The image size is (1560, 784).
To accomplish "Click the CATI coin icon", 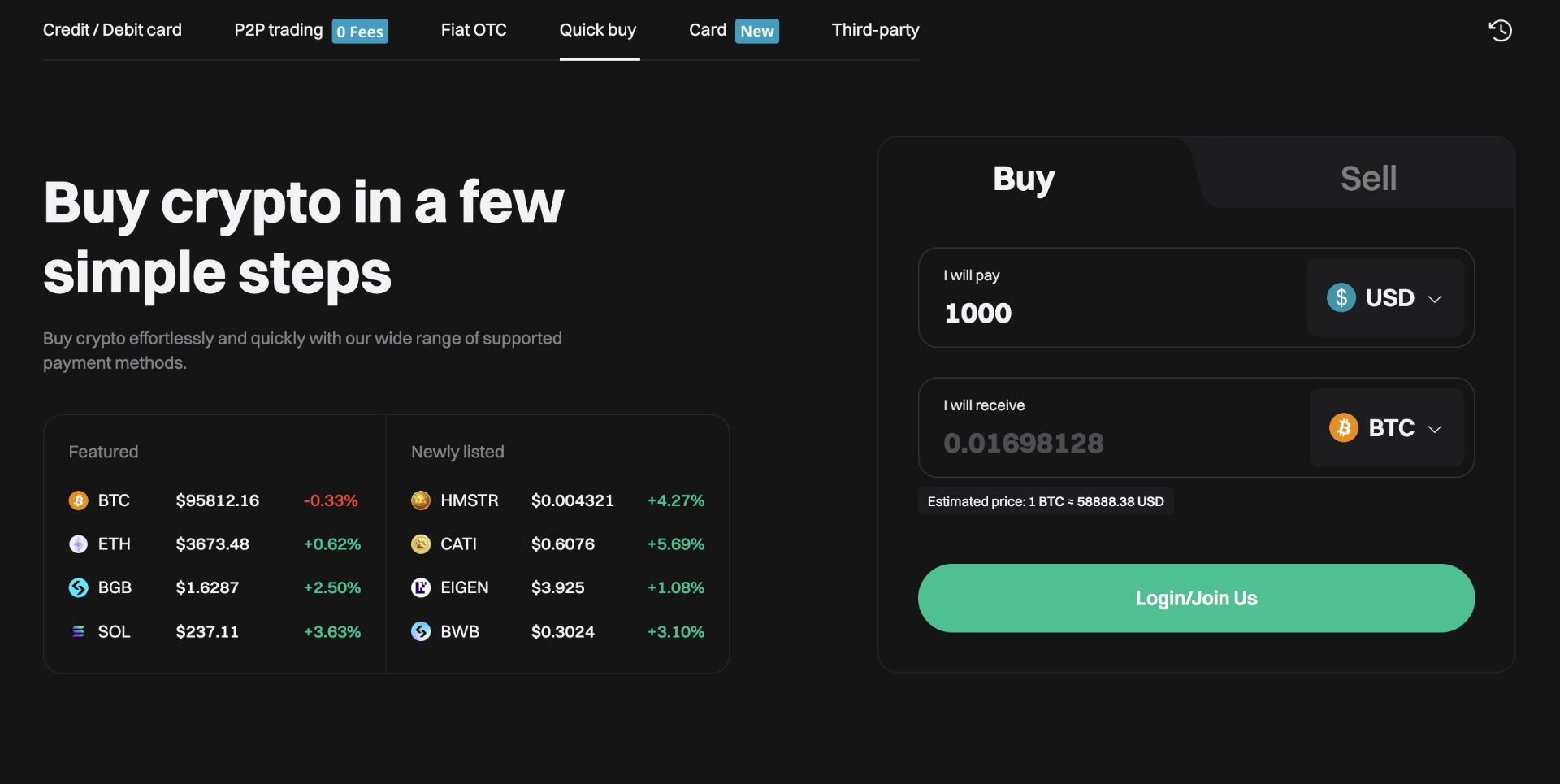I will point(421,544).
